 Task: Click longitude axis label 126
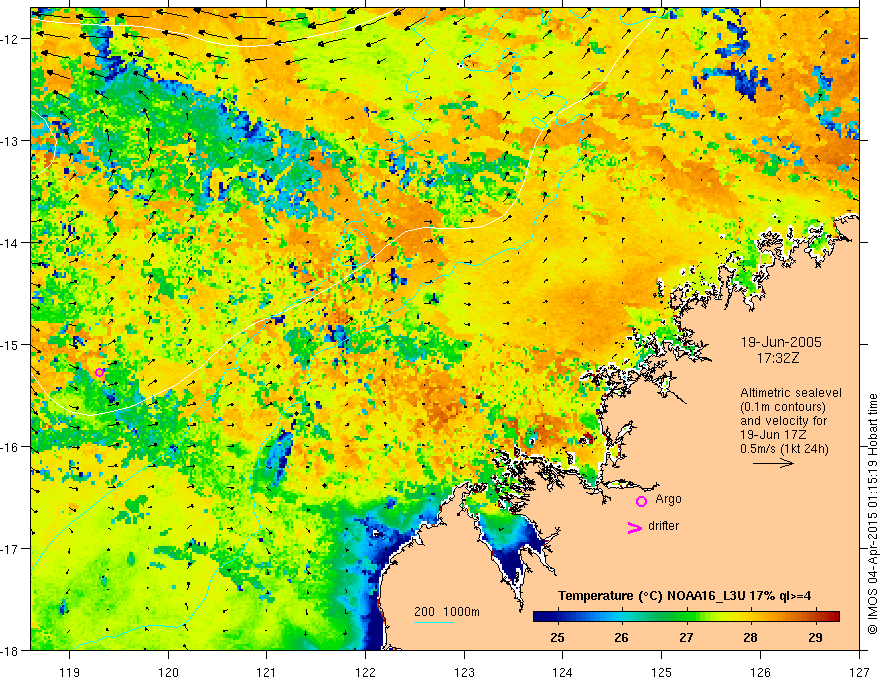click(760, 672)
